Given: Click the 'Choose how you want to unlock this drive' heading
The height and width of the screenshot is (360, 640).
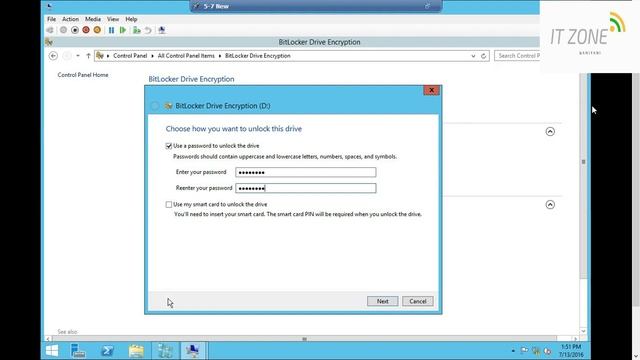Looking at the screenshot, I should tap(234, 129).
